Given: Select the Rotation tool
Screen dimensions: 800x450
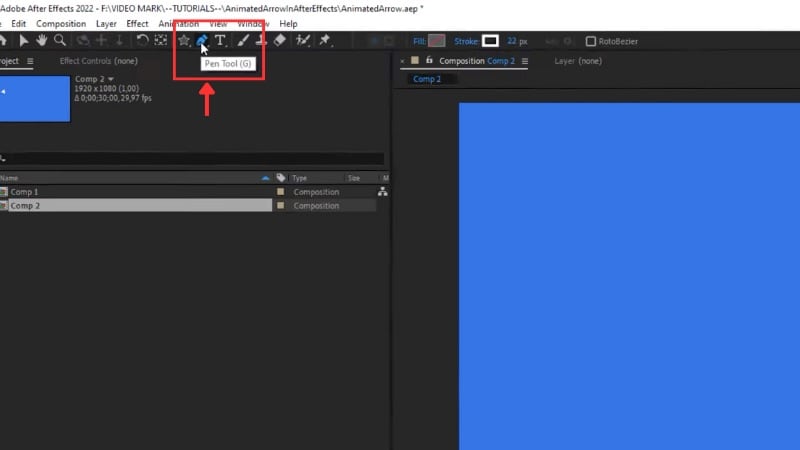Looking at the screenshot, I should click(142, 40).
